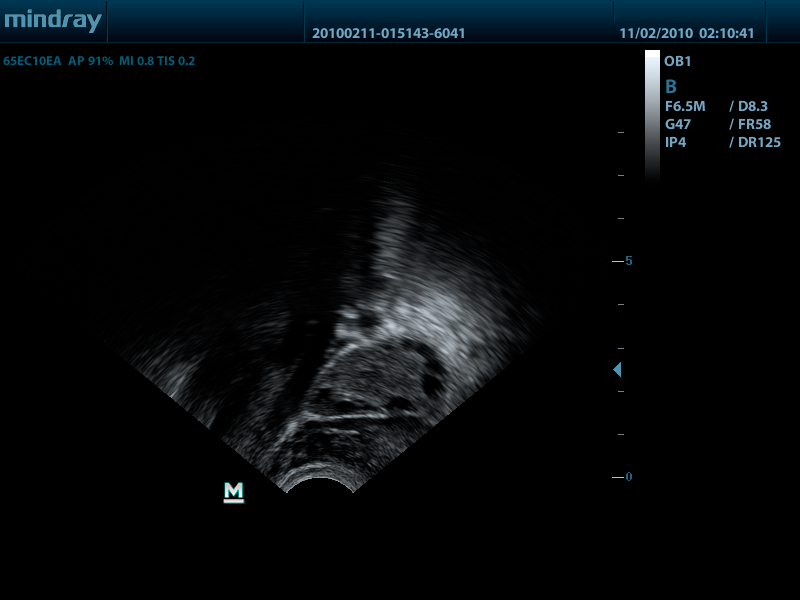Click the TIS 0.2 thermal index

tap(176, 61)
